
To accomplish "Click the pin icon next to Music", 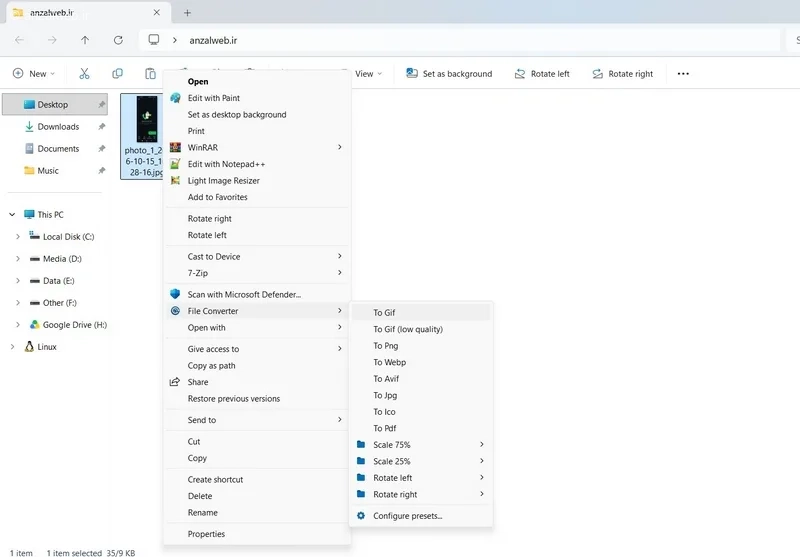I will point(102,170).
